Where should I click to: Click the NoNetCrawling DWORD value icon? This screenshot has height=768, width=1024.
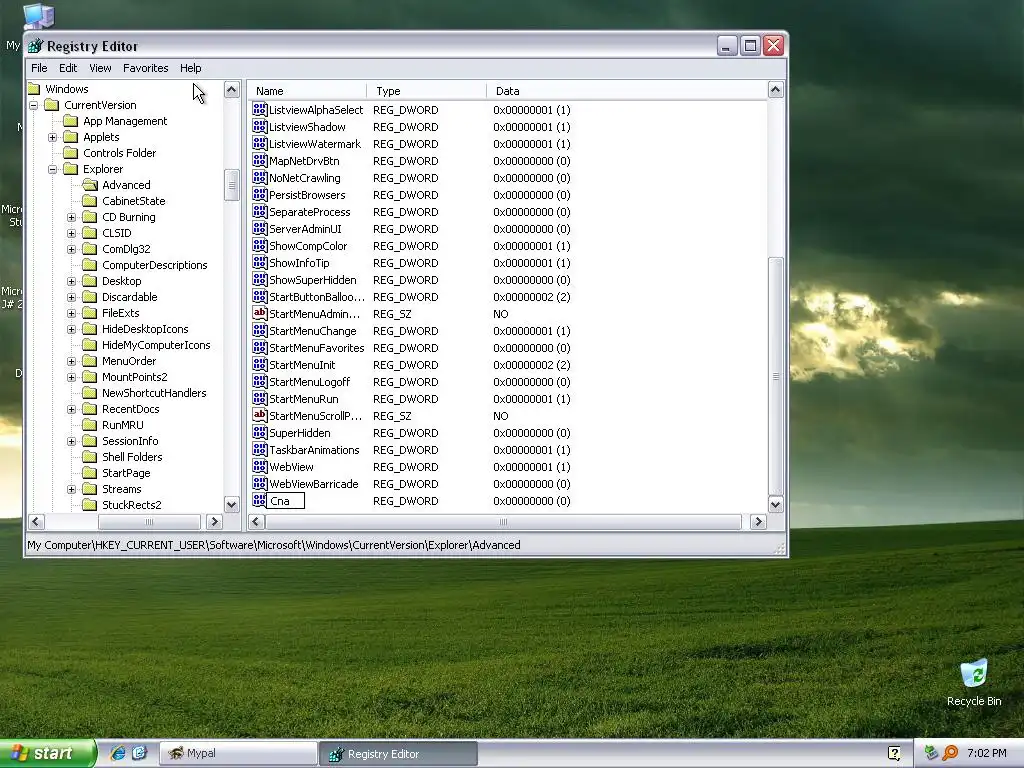260,178
